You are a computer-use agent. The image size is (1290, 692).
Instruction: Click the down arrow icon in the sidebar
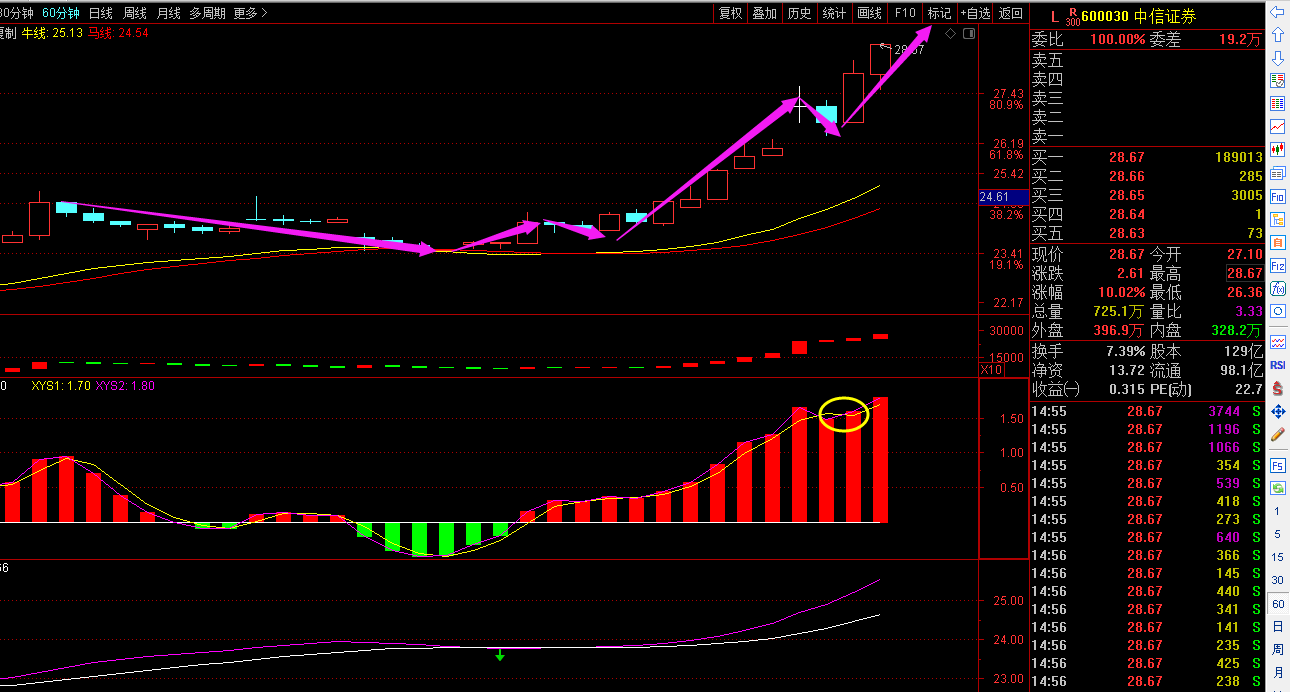coord(1278,57)
